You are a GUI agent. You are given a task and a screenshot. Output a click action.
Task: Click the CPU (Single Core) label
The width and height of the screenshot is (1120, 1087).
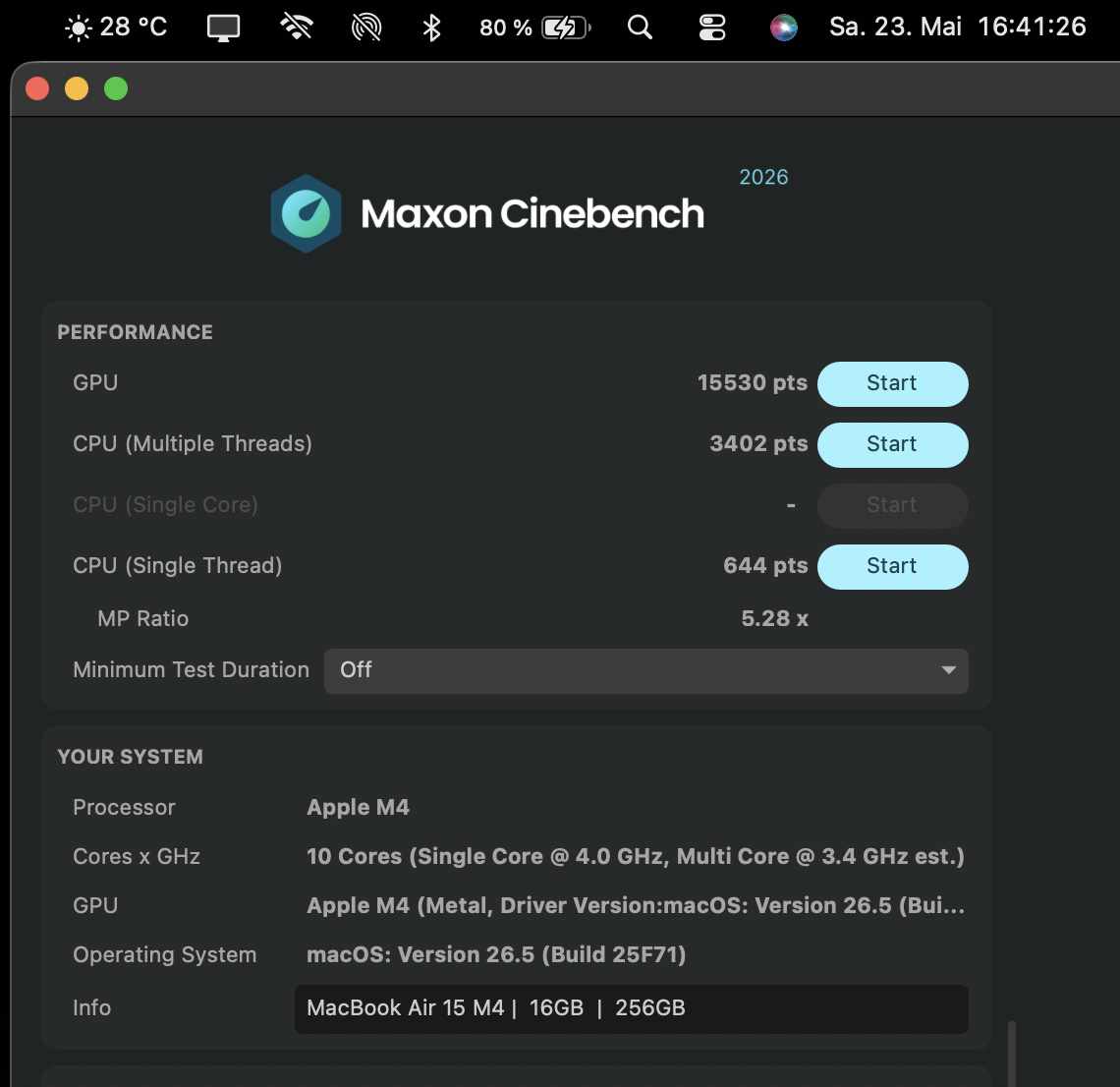[165, 505]
